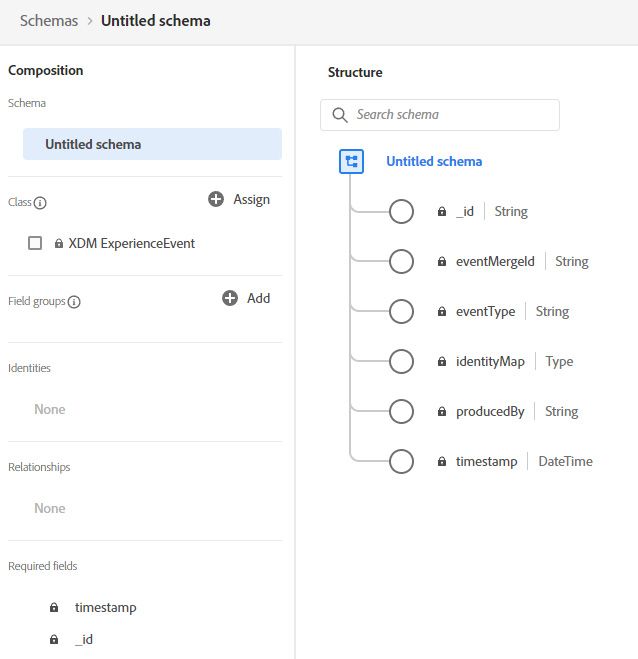
Task: Click None under Relationships
Action: pyautogui.click(x=50, y=508)
